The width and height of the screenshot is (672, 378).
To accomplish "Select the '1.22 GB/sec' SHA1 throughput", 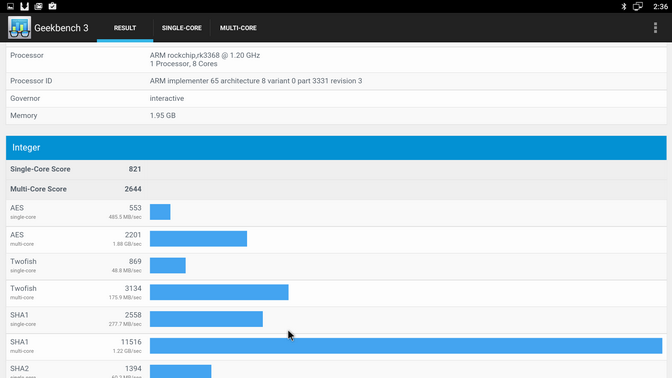I will pos(127,351).
